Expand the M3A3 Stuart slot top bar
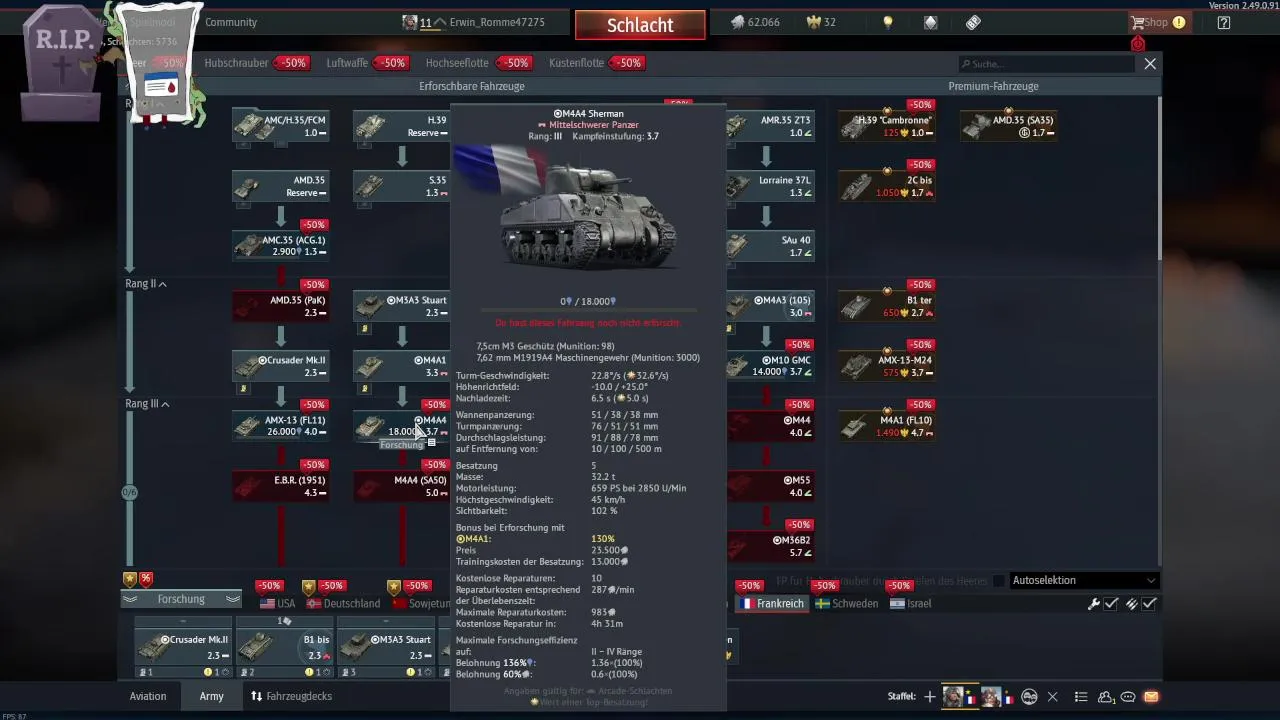 pyautogui.click(x=385, y=621)
